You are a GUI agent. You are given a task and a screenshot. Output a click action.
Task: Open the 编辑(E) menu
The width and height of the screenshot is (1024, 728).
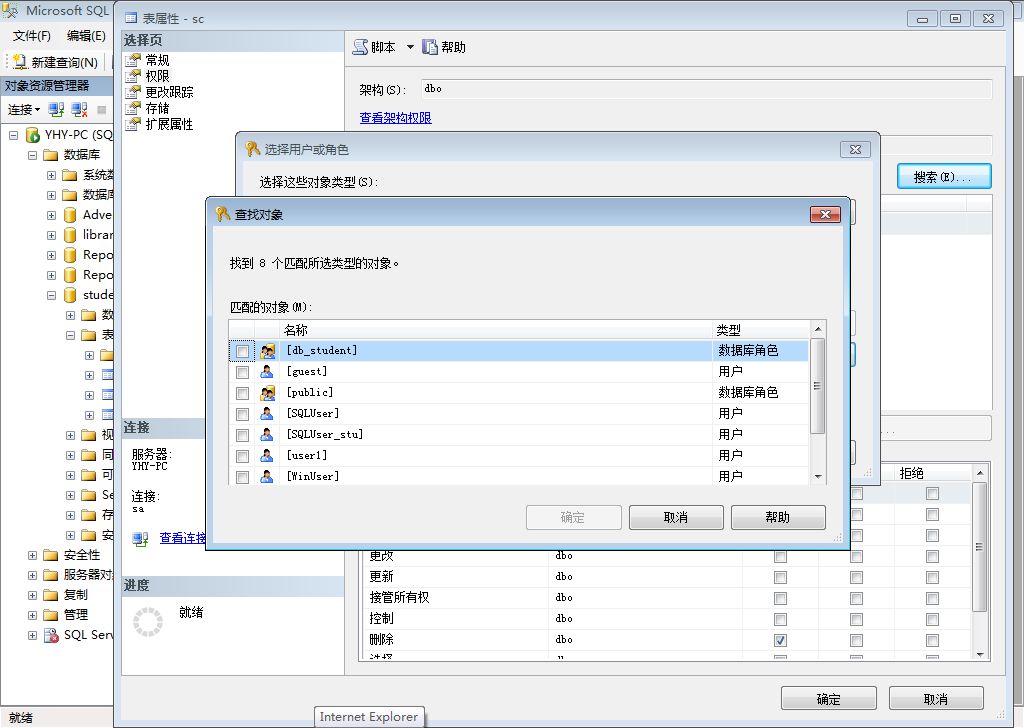coord(86,35)
